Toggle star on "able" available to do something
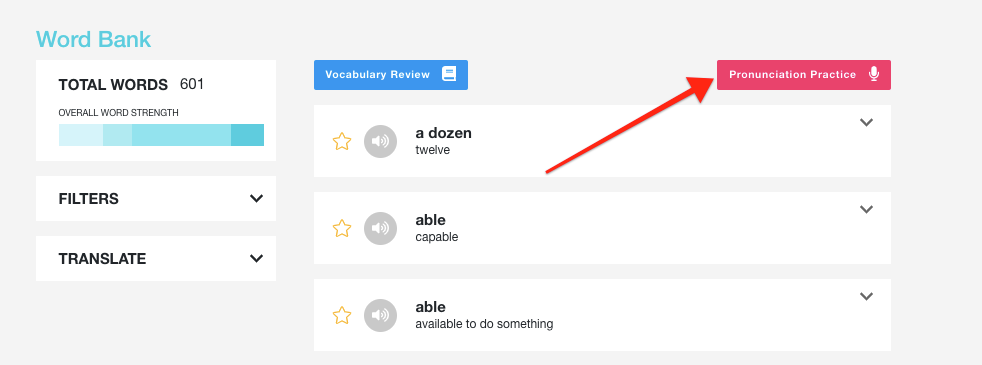982x365 pixels. pos(342,316)
